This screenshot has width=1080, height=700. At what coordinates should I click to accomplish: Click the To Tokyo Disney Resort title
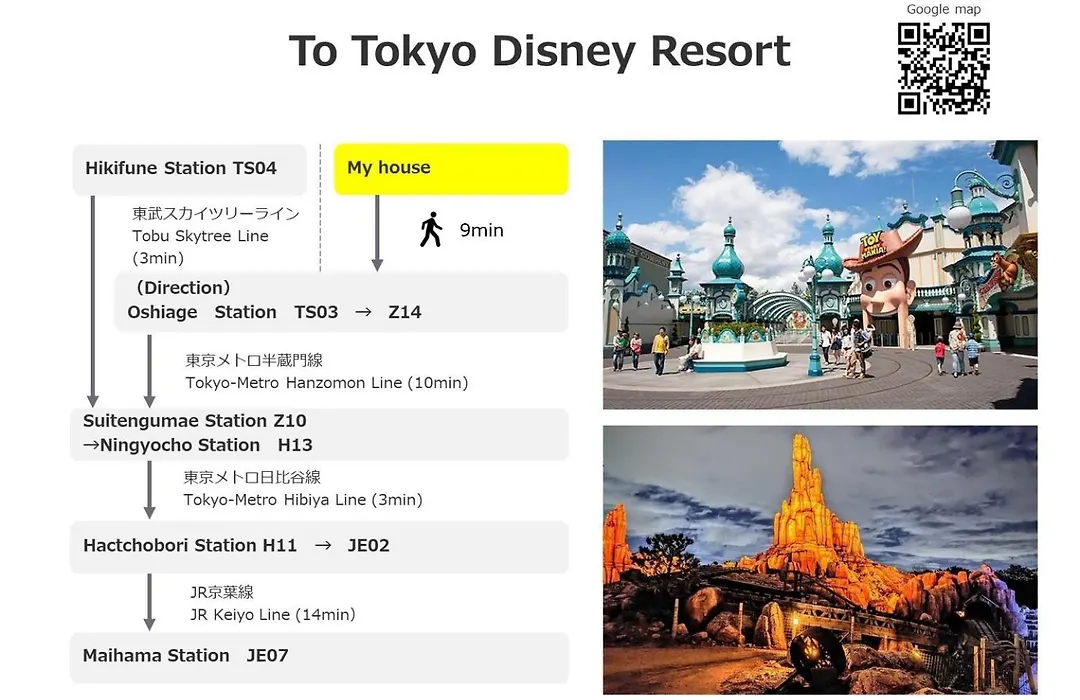click(539, 51)
